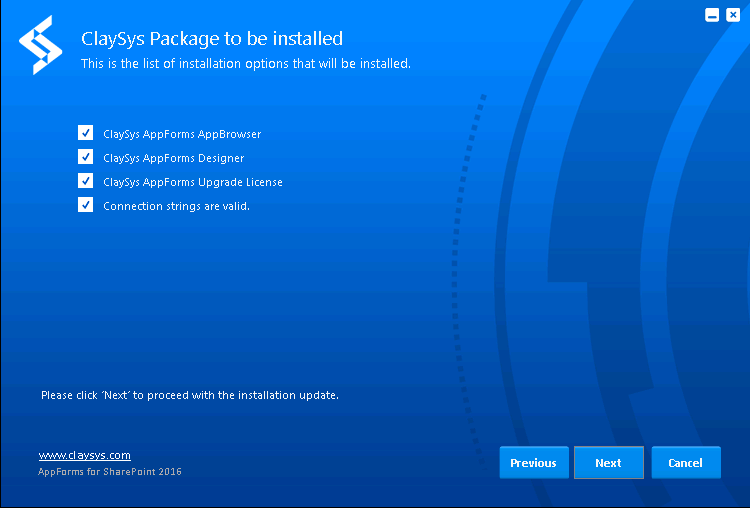Close the installer window
Viewport: 750px width, 508px height.
tap(733, 15)
